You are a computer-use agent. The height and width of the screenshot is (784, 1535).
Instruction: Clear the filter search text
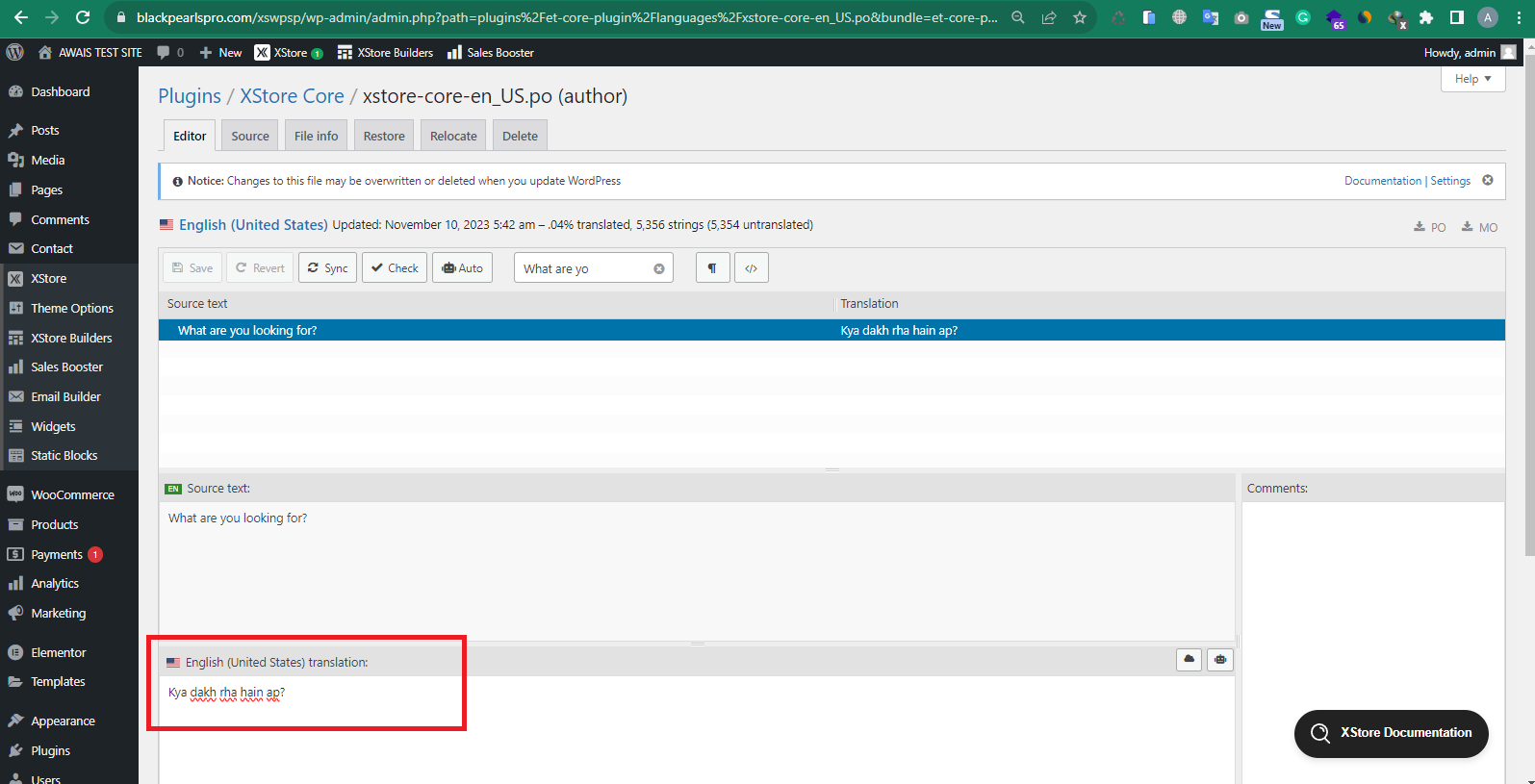point(659,268)
